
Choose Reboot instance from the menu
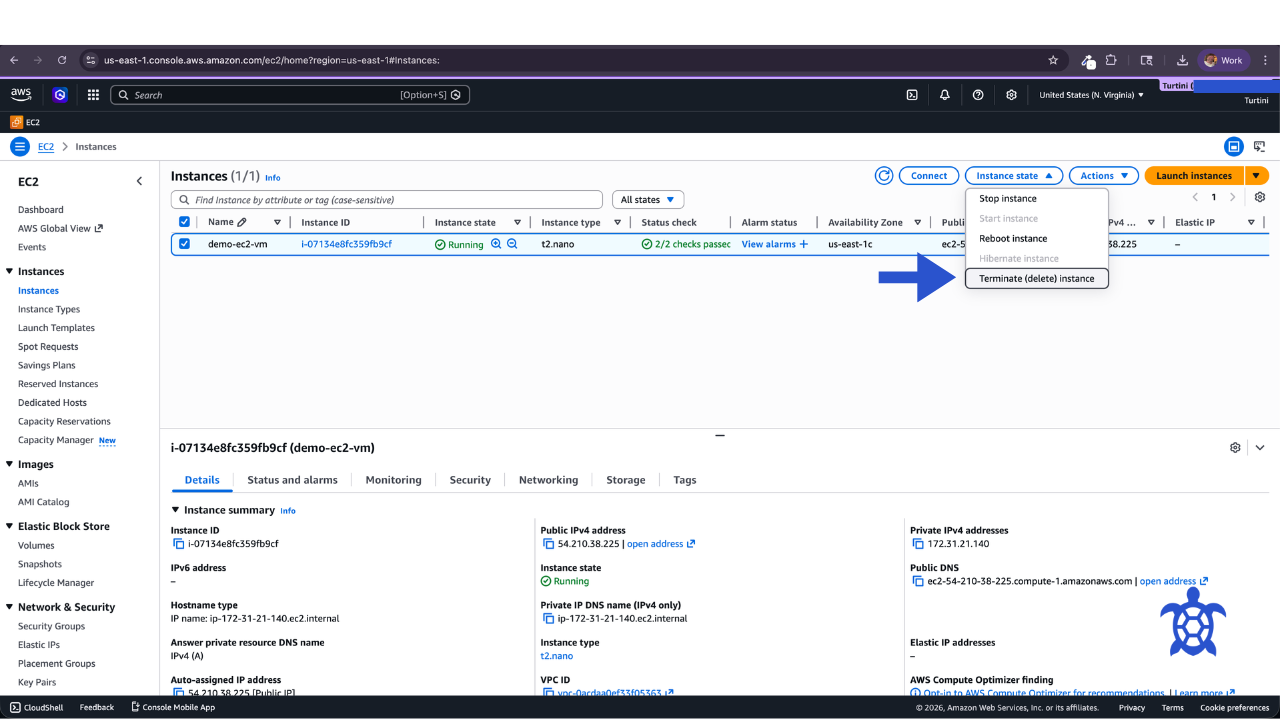pyautogui.click(x=1037, y=239)
